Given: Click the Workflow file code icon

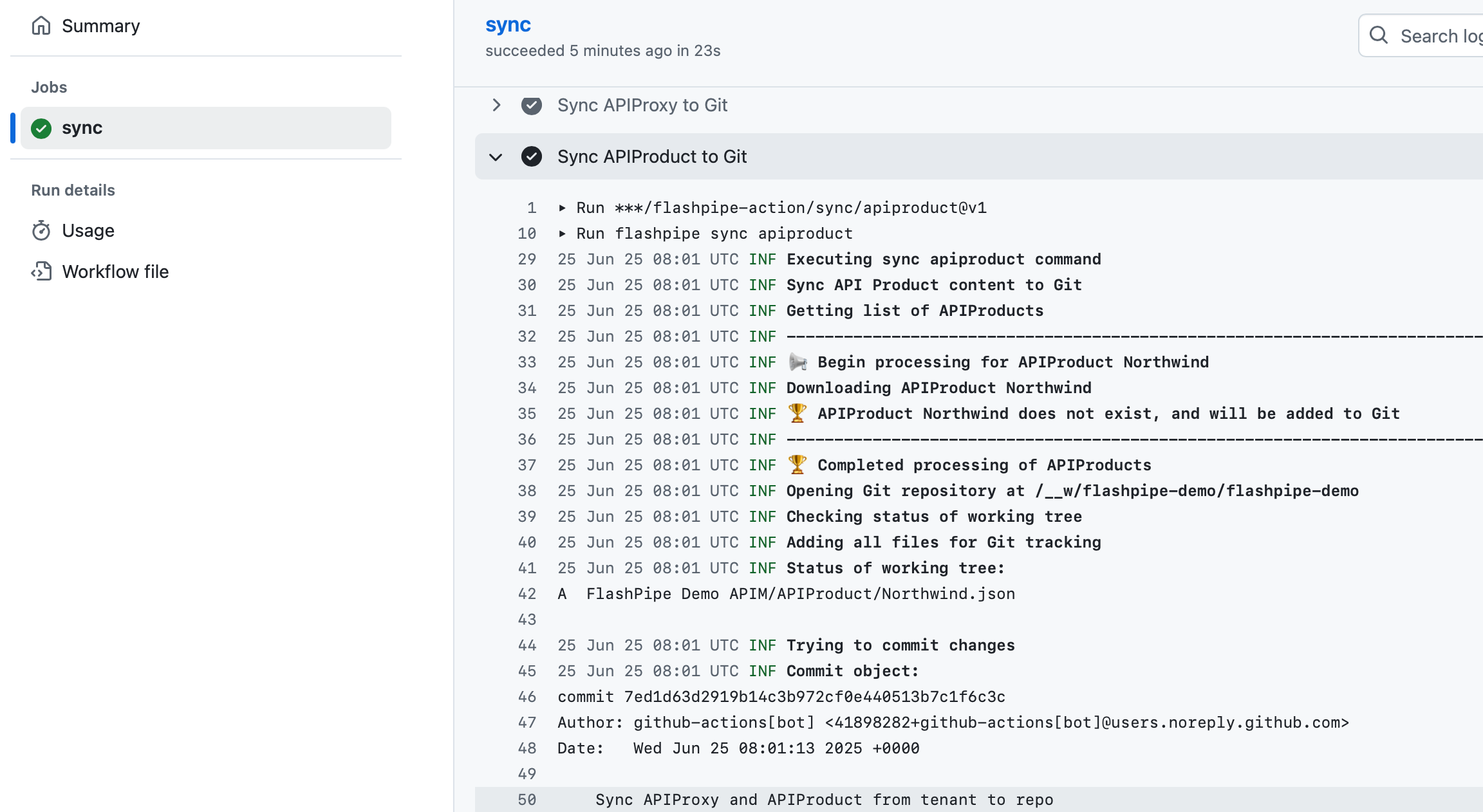Looking at the screenshot, I should coord(41,272).
